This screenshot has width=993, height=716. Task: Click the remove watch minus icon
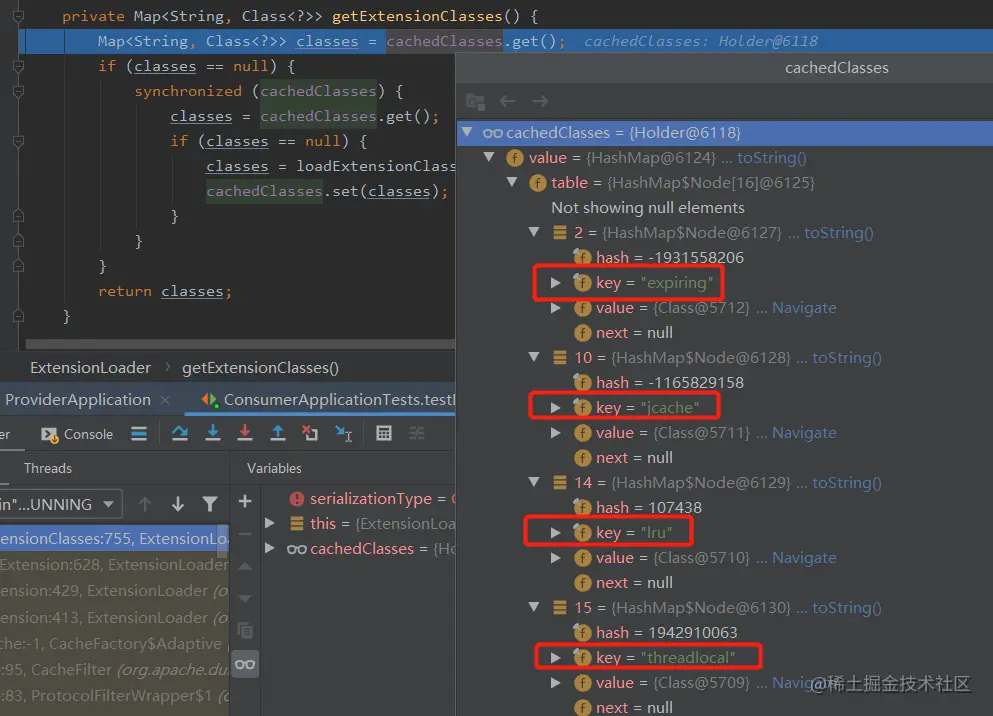click(x=245, y=534)
